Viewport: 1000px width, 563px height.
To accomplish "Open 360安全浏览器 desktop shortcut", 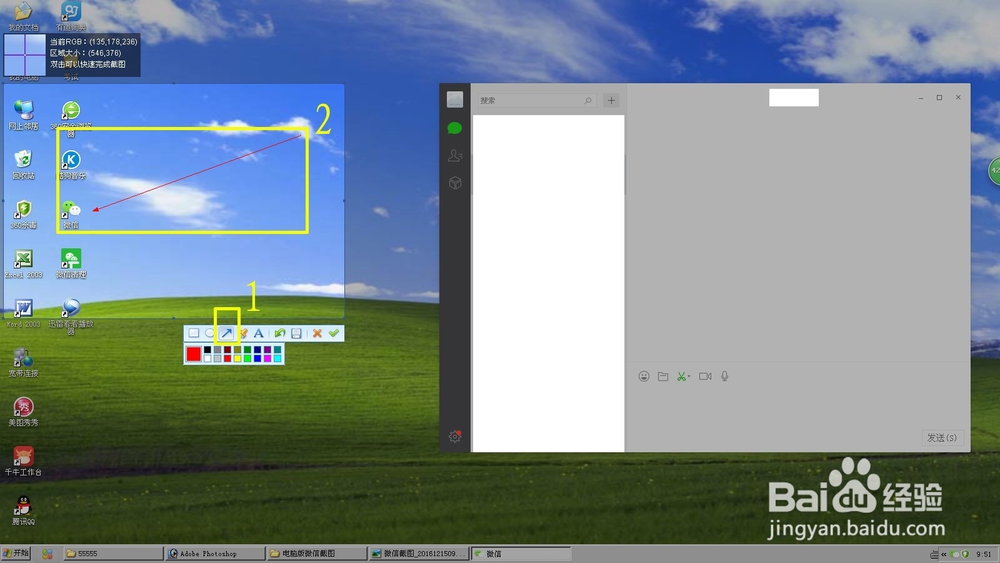I will click(71, 119).
